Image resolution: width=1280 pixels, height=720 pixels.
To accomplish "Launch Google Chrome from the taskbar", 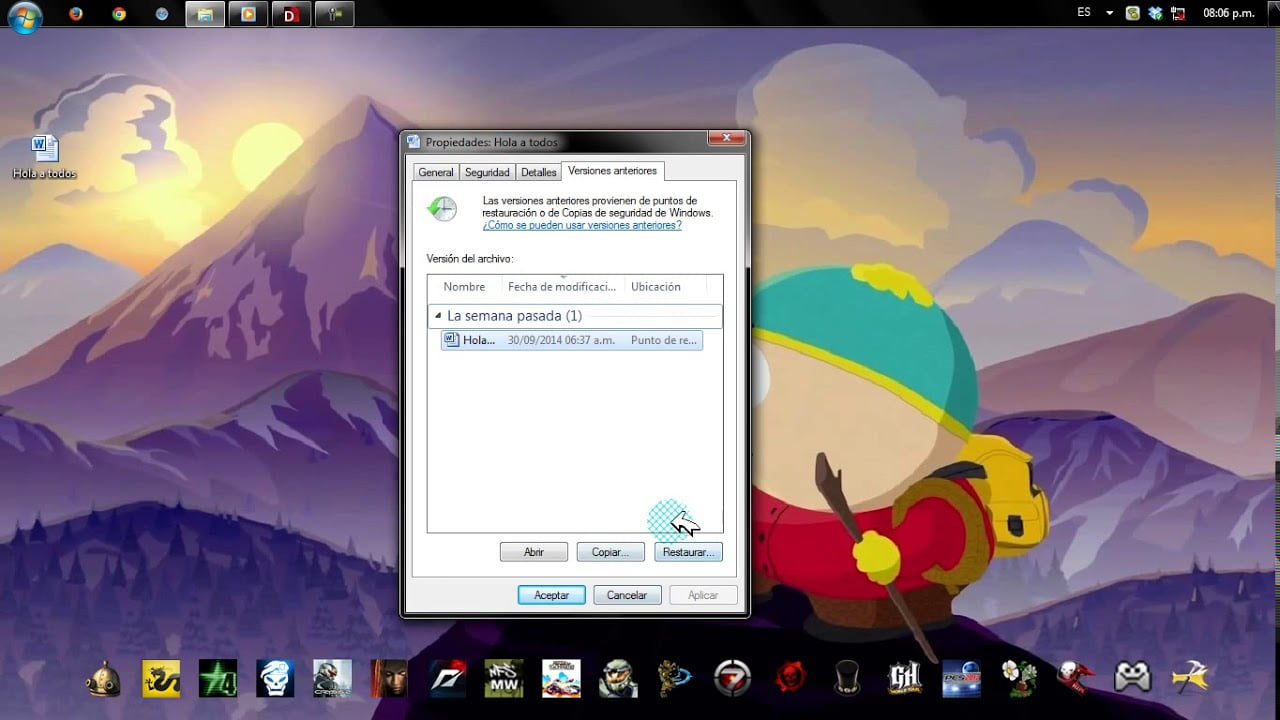I will (119, 14).
